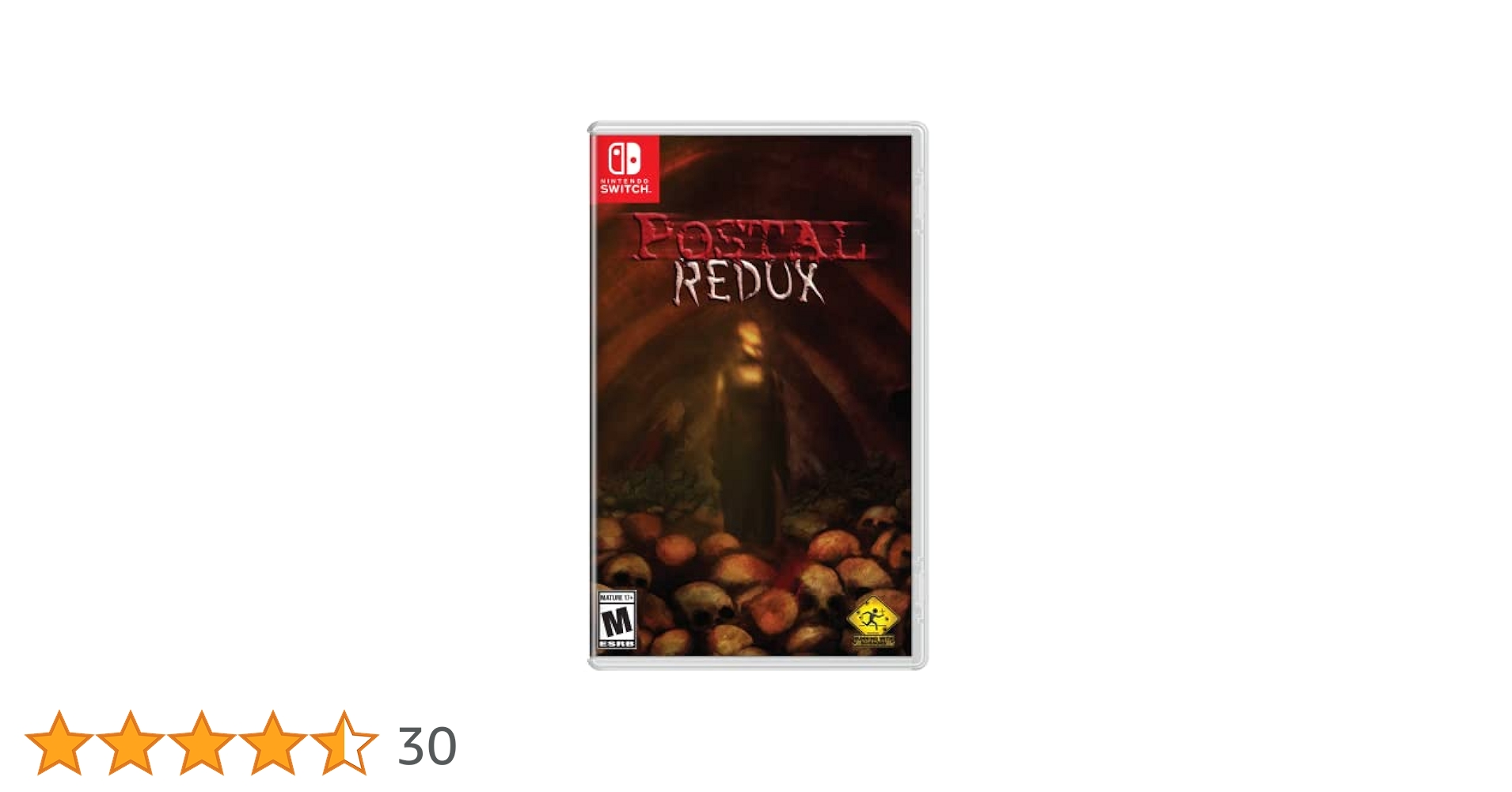Click the ESRB Mature 17+ rating badge
Image resolution: width=1512 pixels, height=792 pixels.
pyautogui.click(x=617, y=620)
